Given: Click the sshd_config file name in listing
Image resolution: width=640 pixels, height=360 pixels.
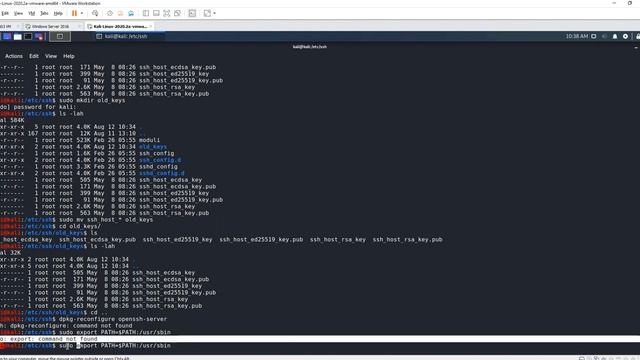Looking at the screenshot, I should coord(158,167).
